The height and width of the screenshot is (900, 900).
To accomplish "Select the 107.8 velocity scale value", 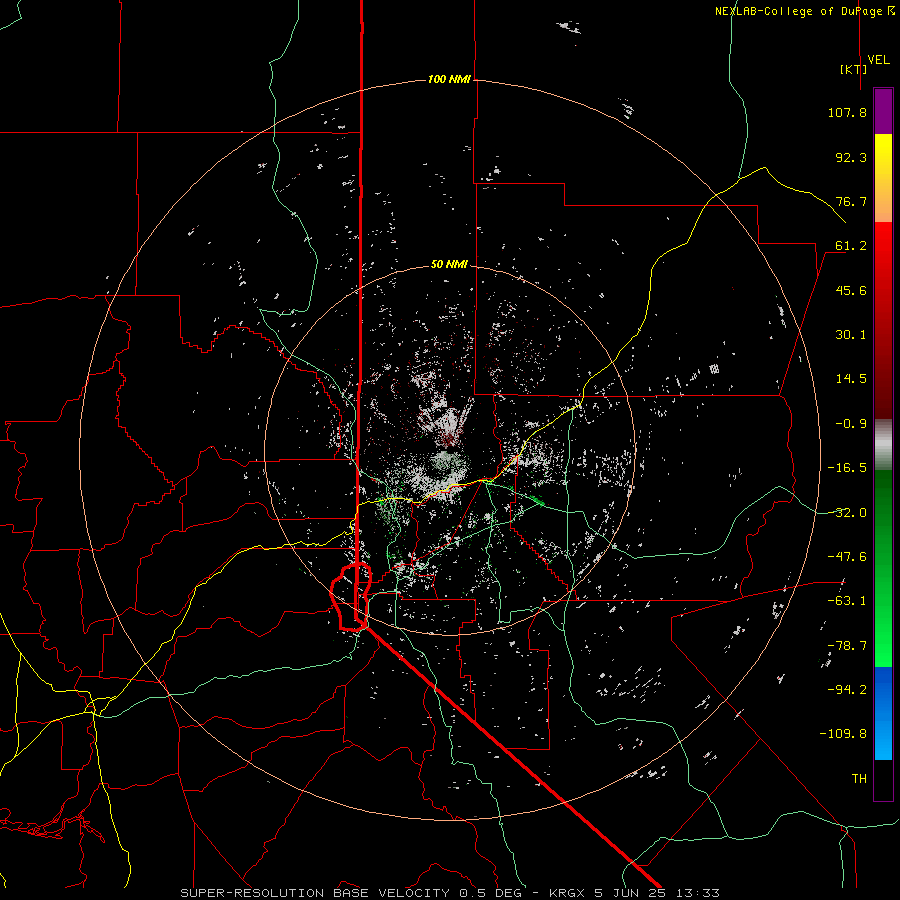I will point(847,112).
